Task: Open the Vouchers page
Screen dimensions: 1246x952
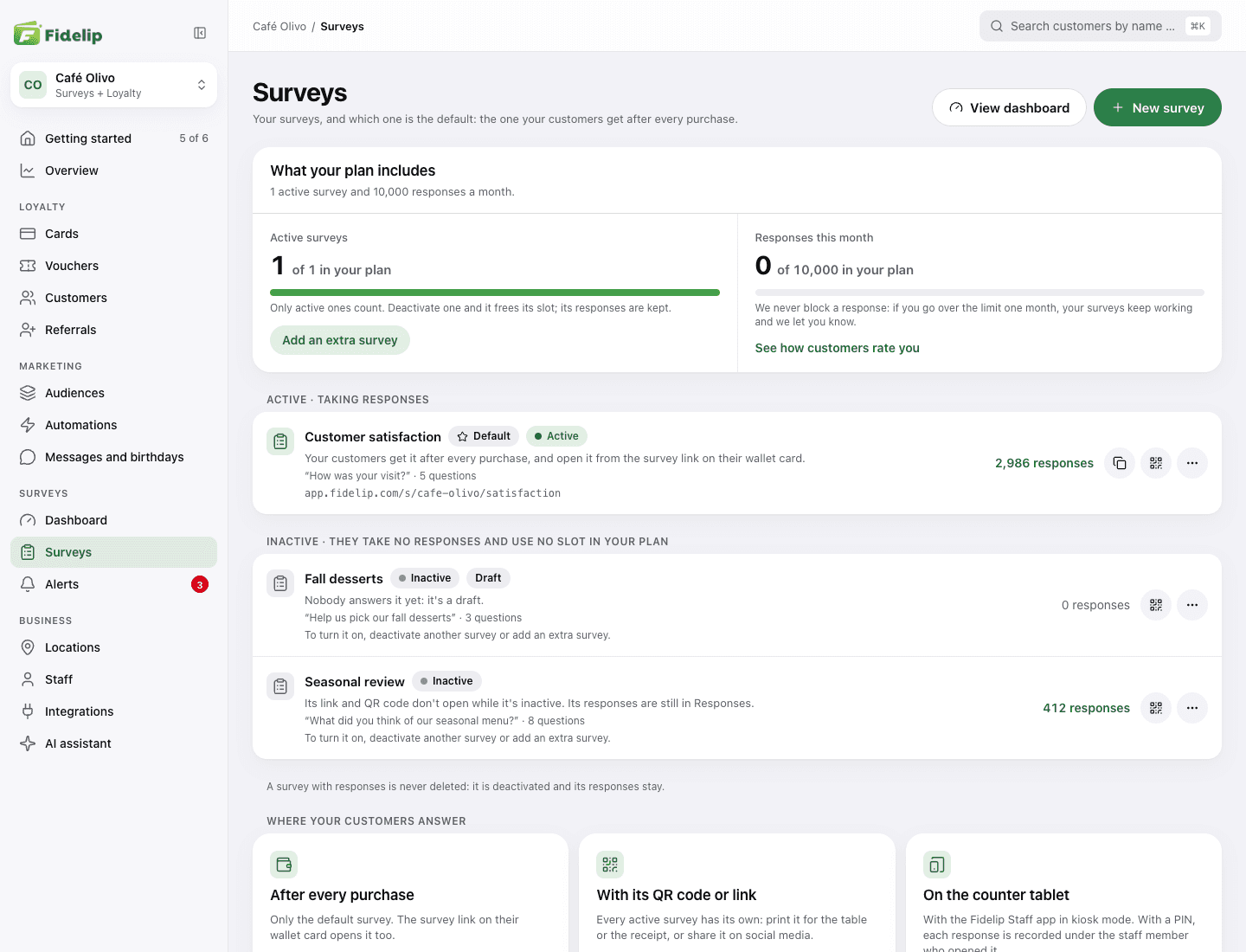Action: (x=113, y=266)
